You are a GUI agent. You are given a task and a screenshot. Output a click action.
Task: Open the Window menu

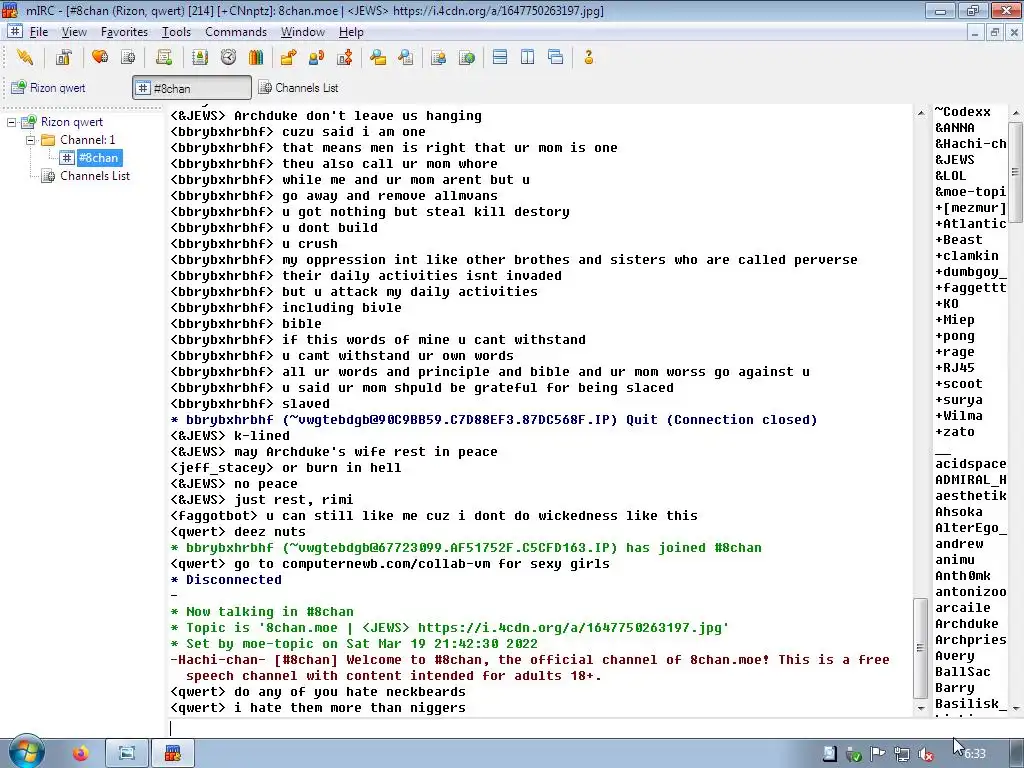coord(302,32)
